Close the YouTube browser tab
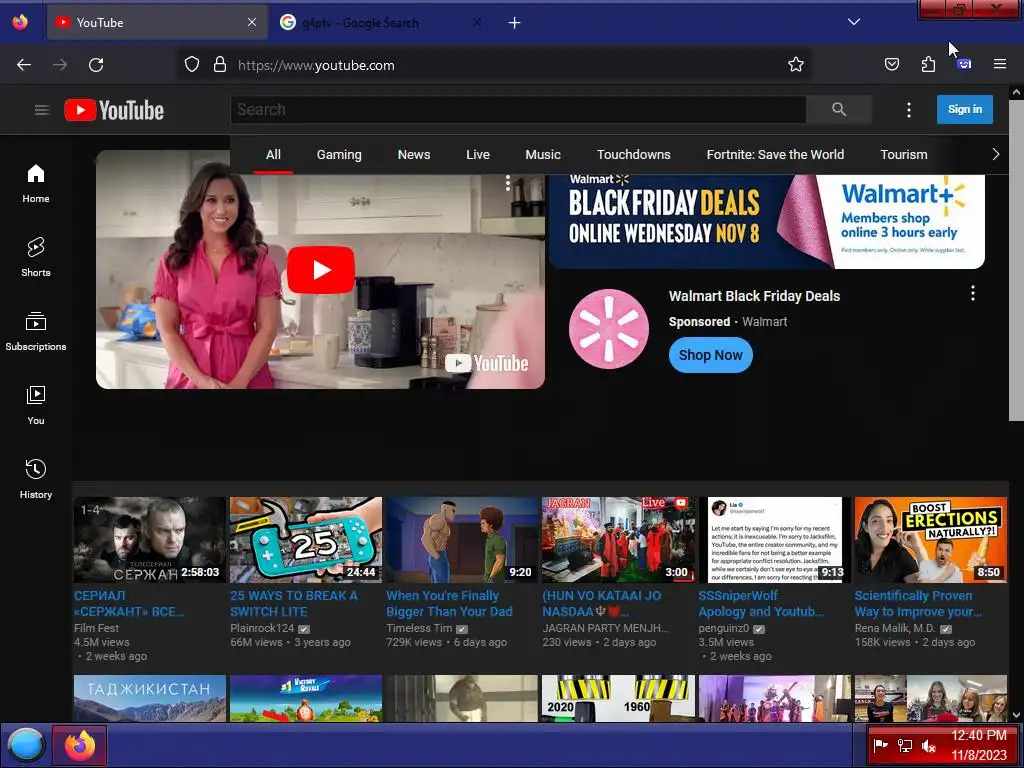Image resolution: width=1024 pixels, height=768 pixels. pos(252,22)
